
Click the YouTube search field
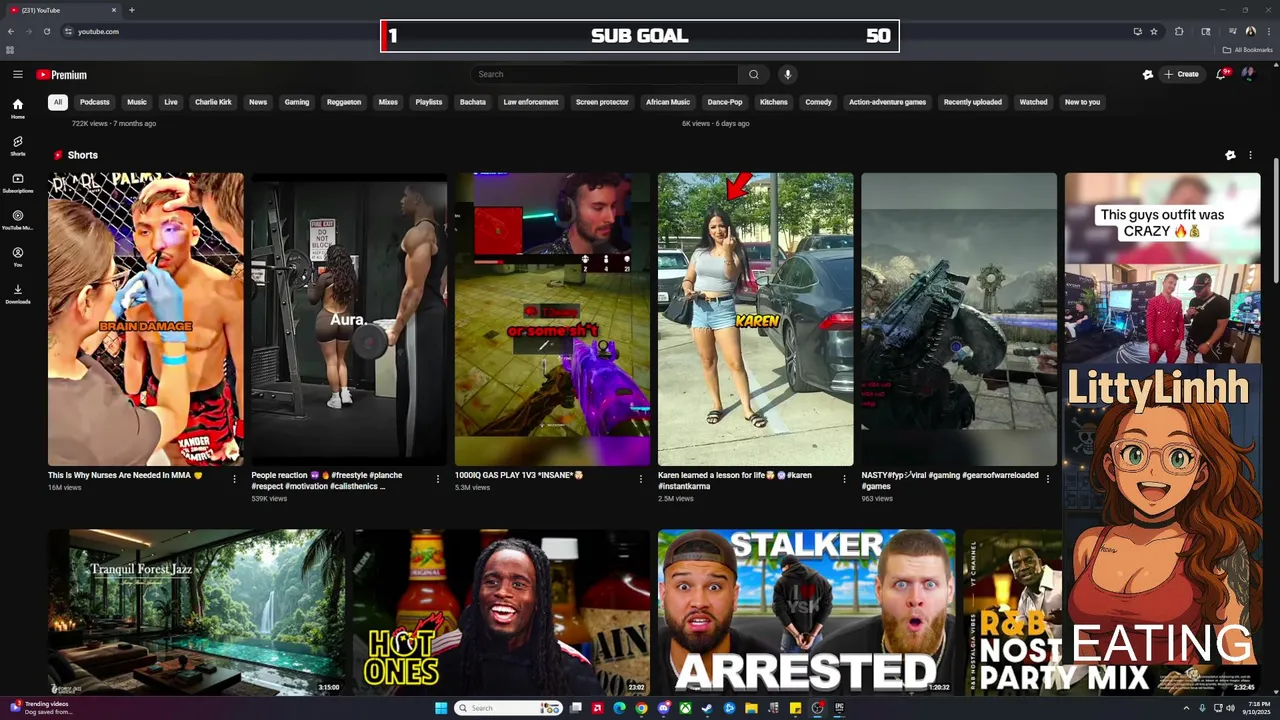[x=604, y=74]
